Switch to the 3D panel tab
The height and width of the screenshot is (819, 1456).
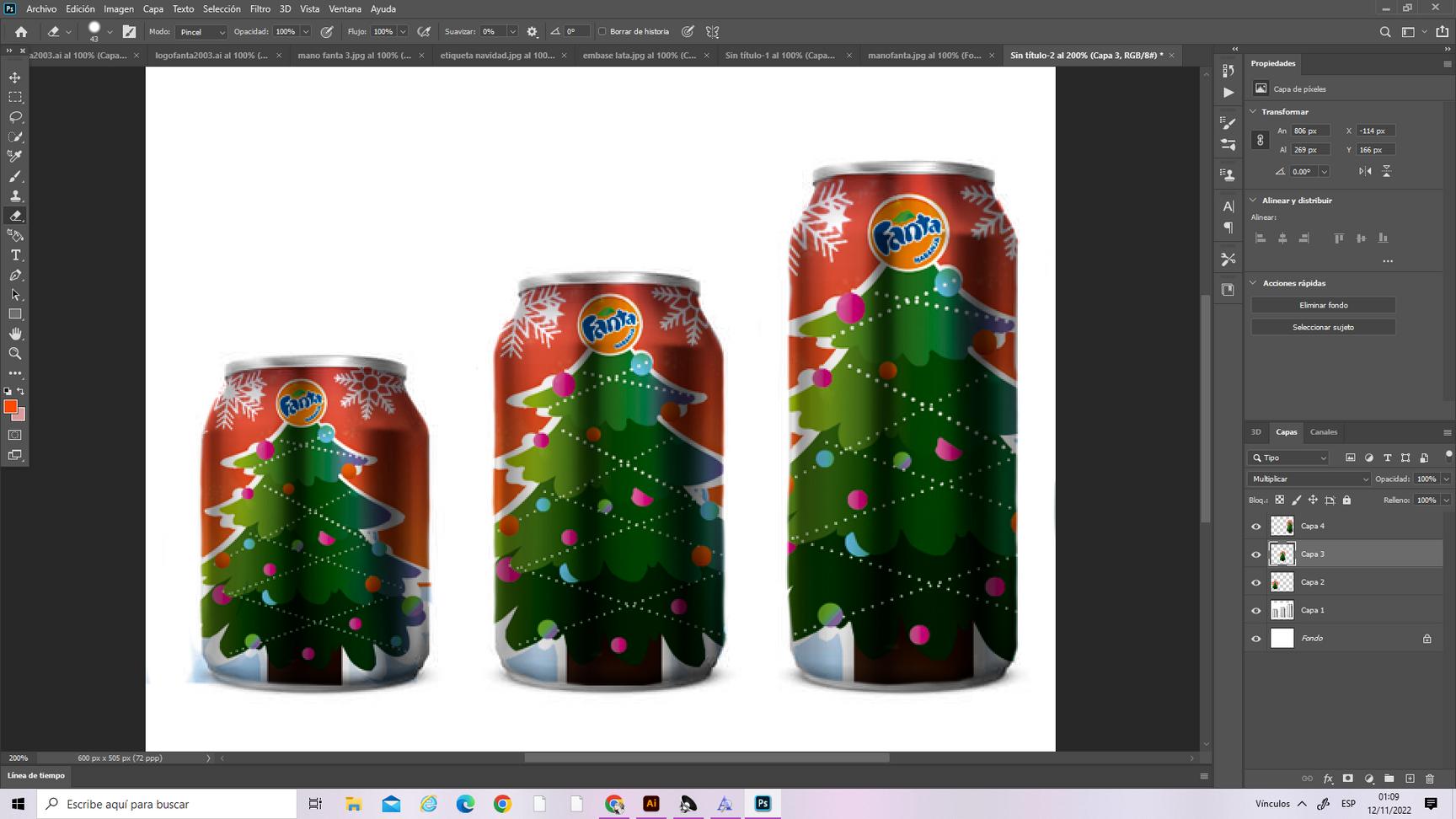(x=1255, y=432)
